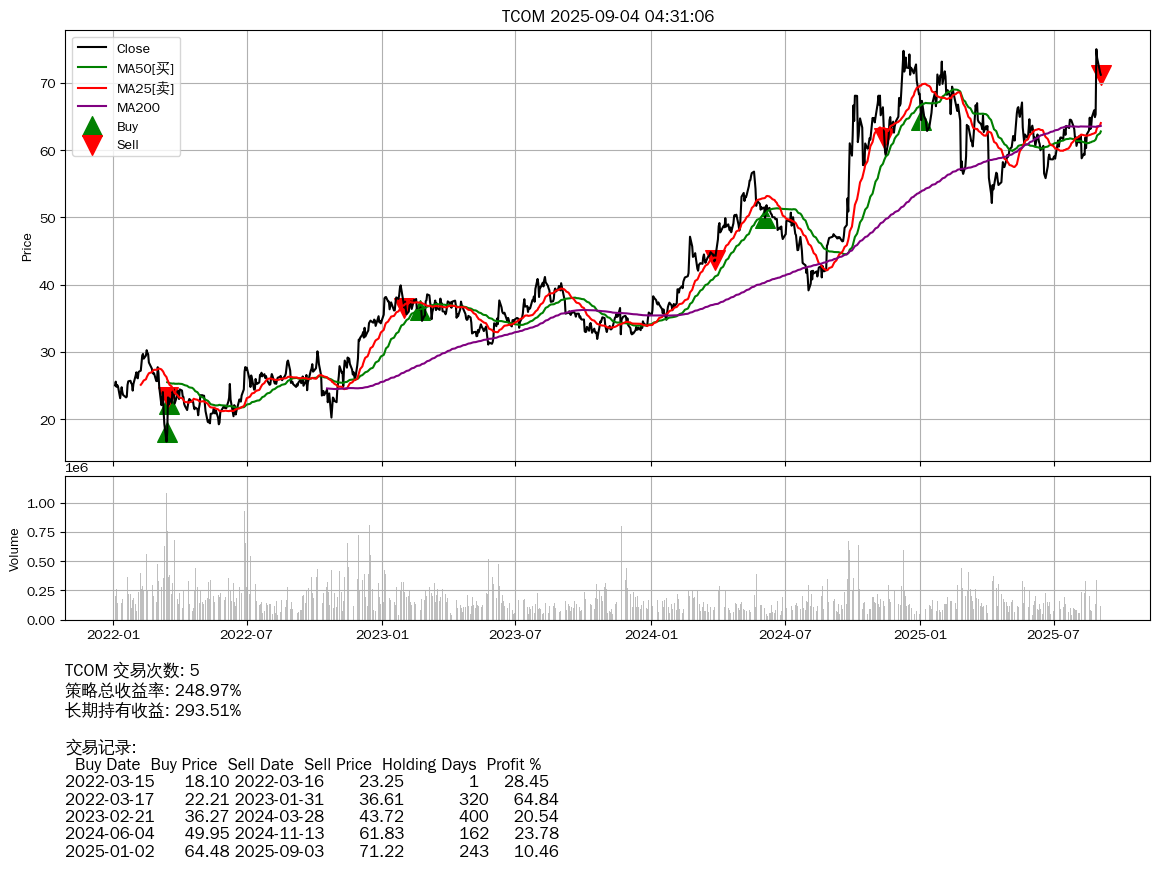The width and height of the screenshot is (1160, 869).
Task: Click the Sell marker near price 62 in late 2024
Action: click(x=883, y=137)
